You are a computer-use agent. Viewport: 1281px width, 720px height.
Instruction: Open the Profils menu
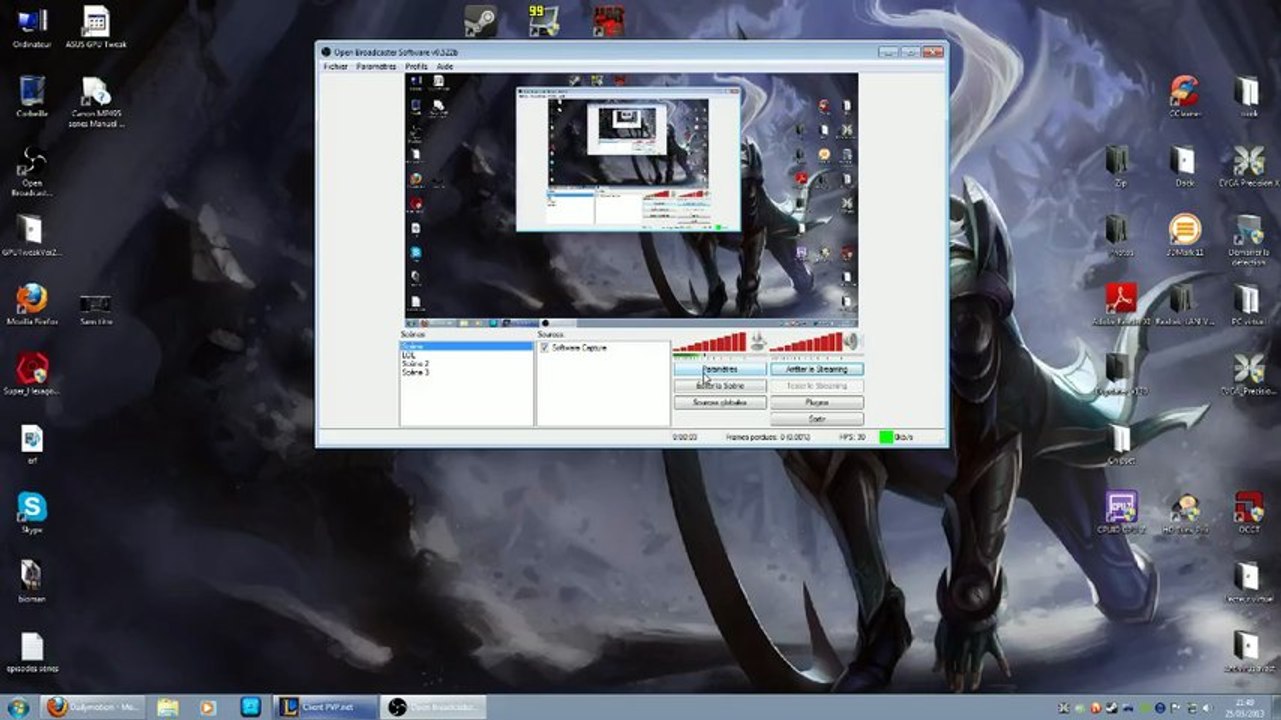[x=416, y=66]
